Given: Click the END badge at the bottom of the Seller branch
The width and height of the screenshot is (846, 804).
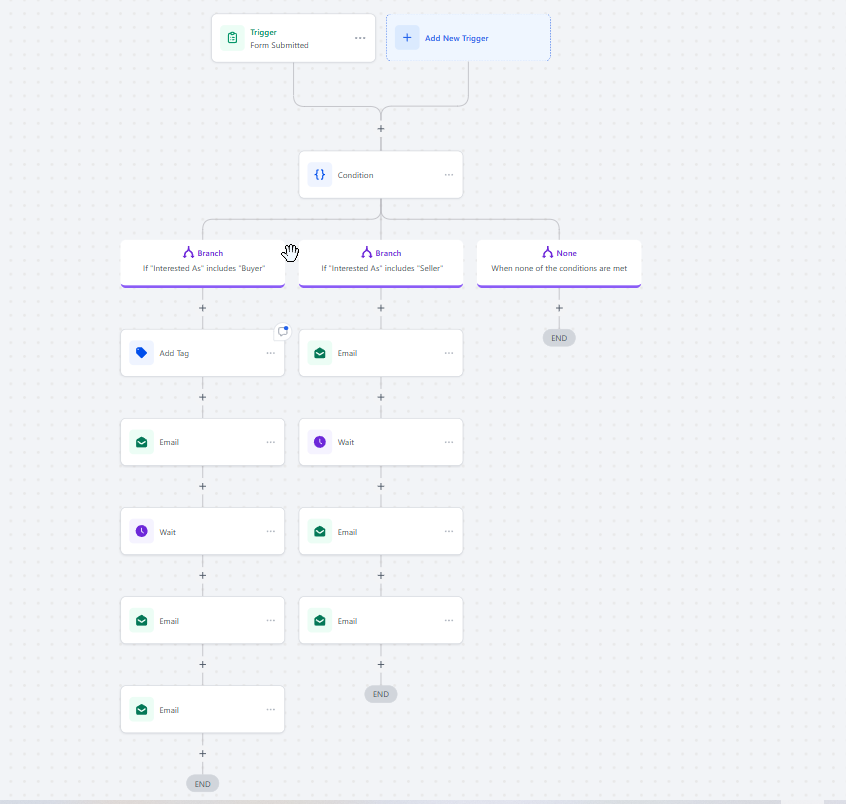Looking at the screenshot, I should tap(381, 693).
